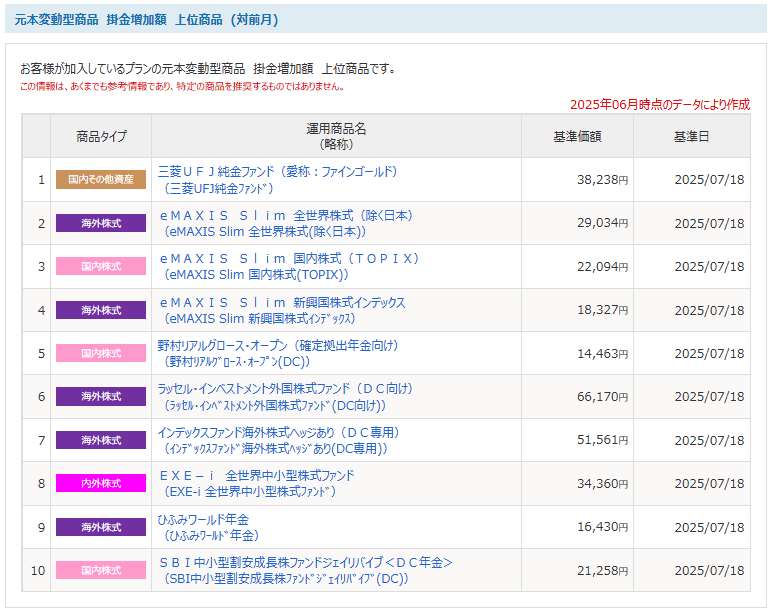Click 海外株式 badge in row 7
Image resolution: width=774 pixels, height=609 pixels.
[x=101, y=440]
